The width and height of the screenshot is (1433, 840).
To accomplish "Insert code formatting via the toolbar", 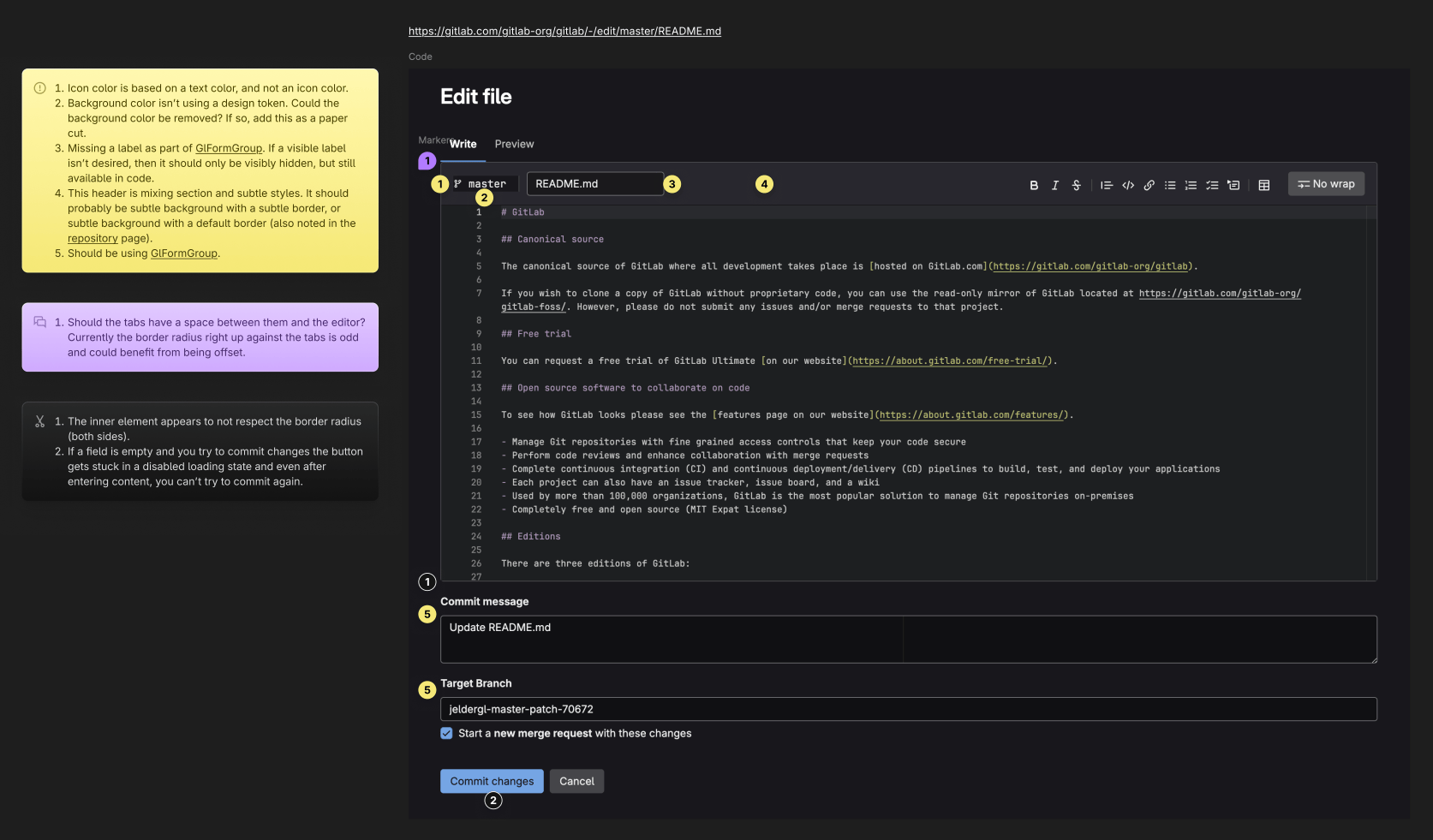I will click(x=1128, y=185).
